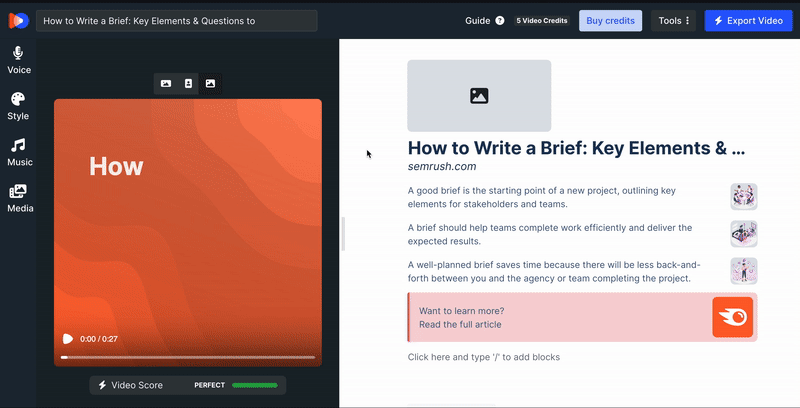Open the Music panel
The height and width of the screenshot is (408, 800).
18,146
